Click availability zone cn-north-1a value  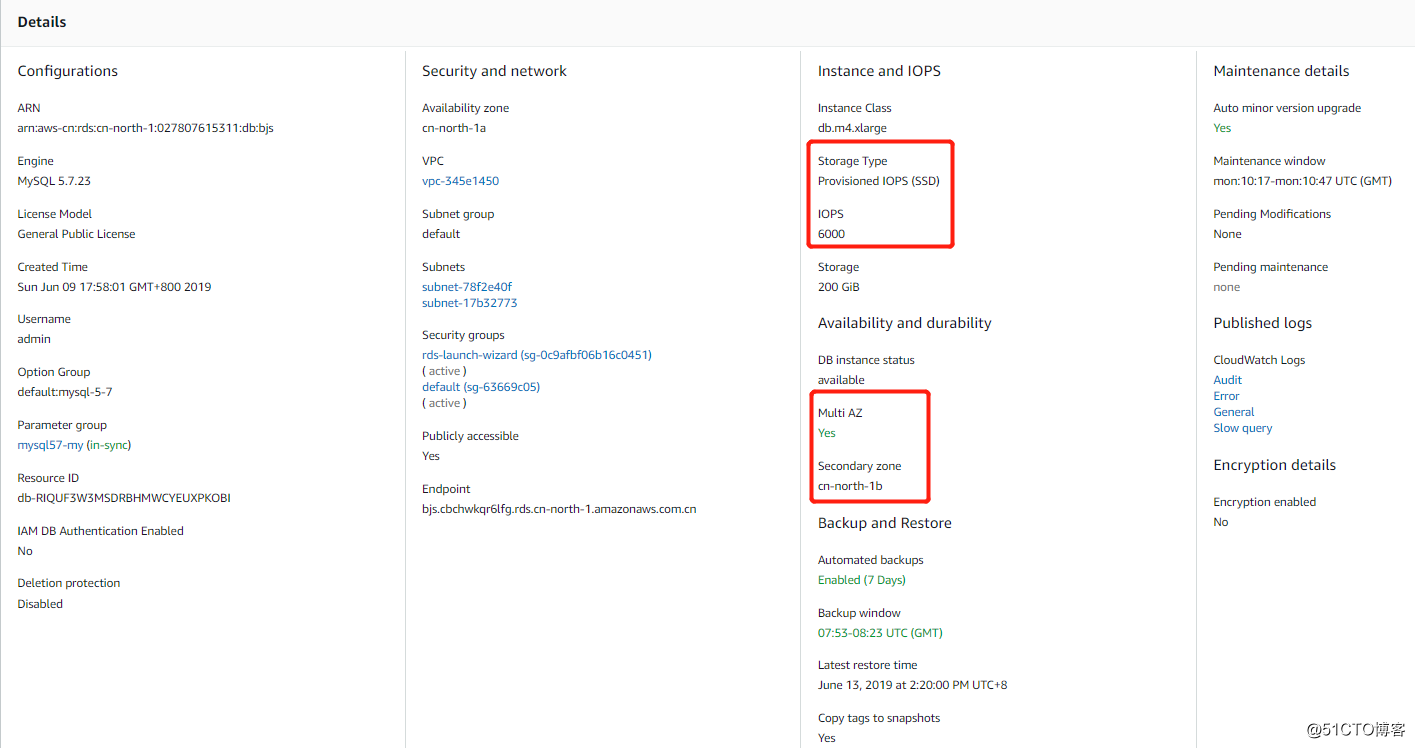coord(454,128)
